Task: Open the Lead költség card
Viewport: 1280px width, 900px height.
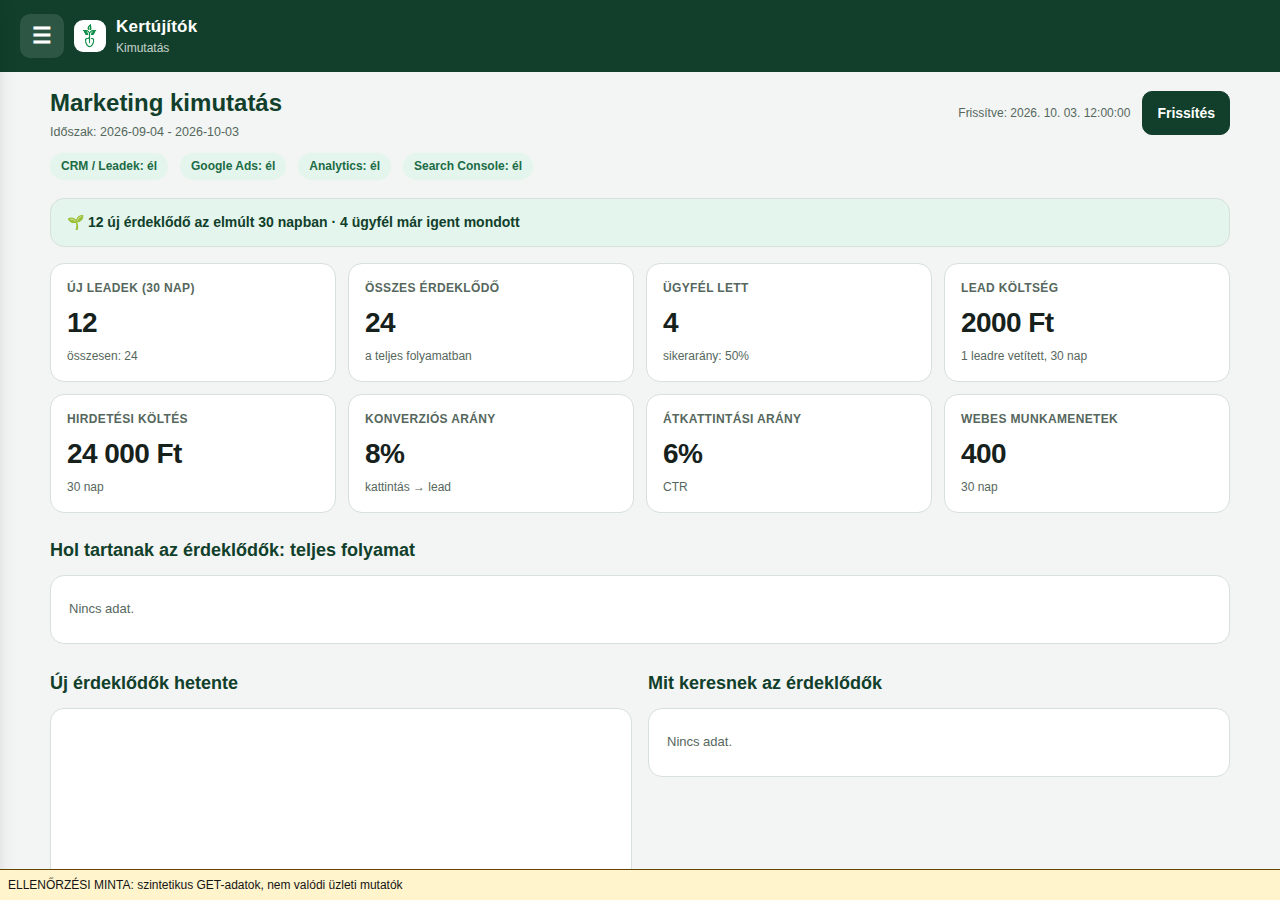Action: click(1087, 322)
